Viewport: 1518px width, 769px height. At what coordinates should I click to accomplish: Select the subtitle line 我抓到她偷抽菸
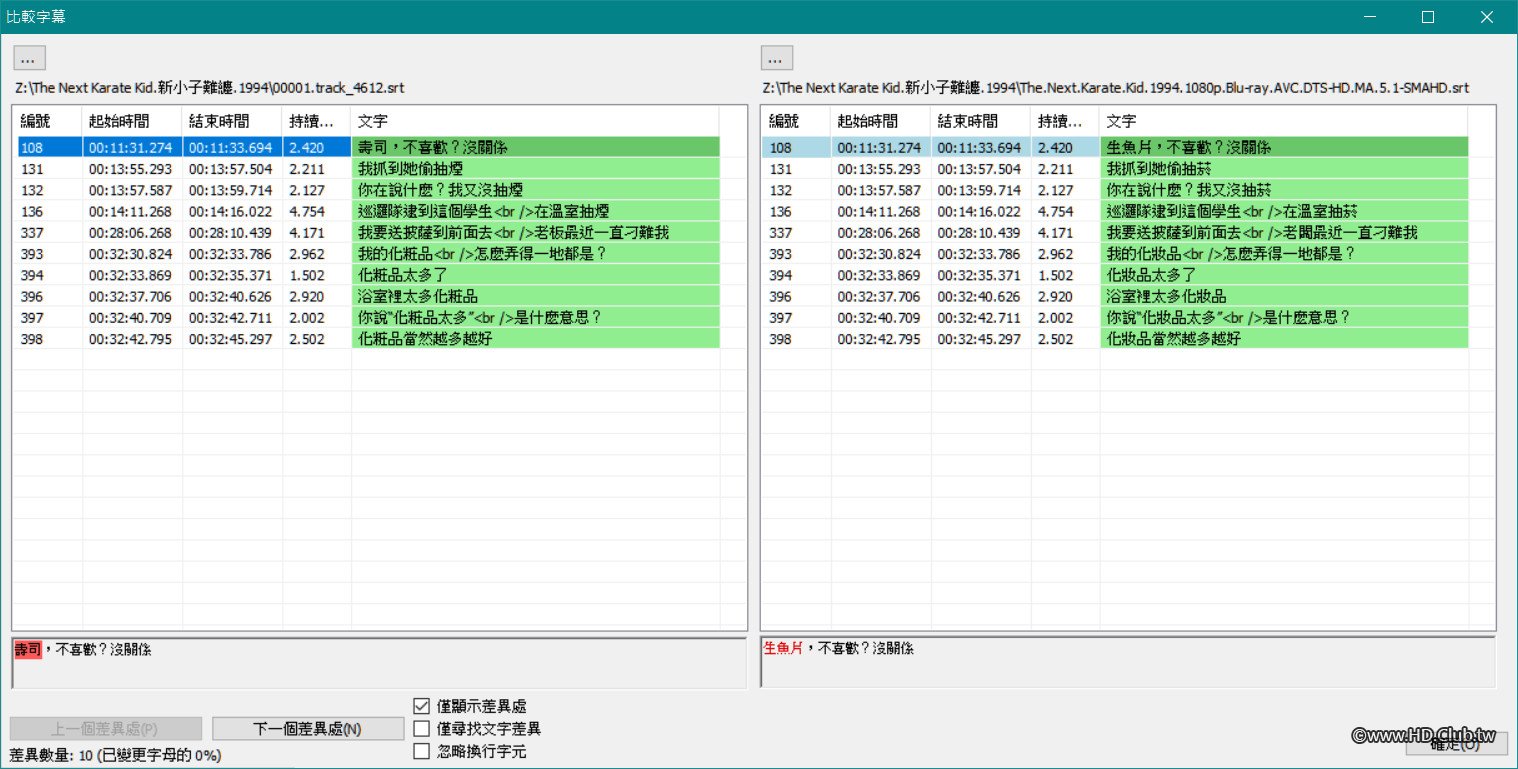1283,169
